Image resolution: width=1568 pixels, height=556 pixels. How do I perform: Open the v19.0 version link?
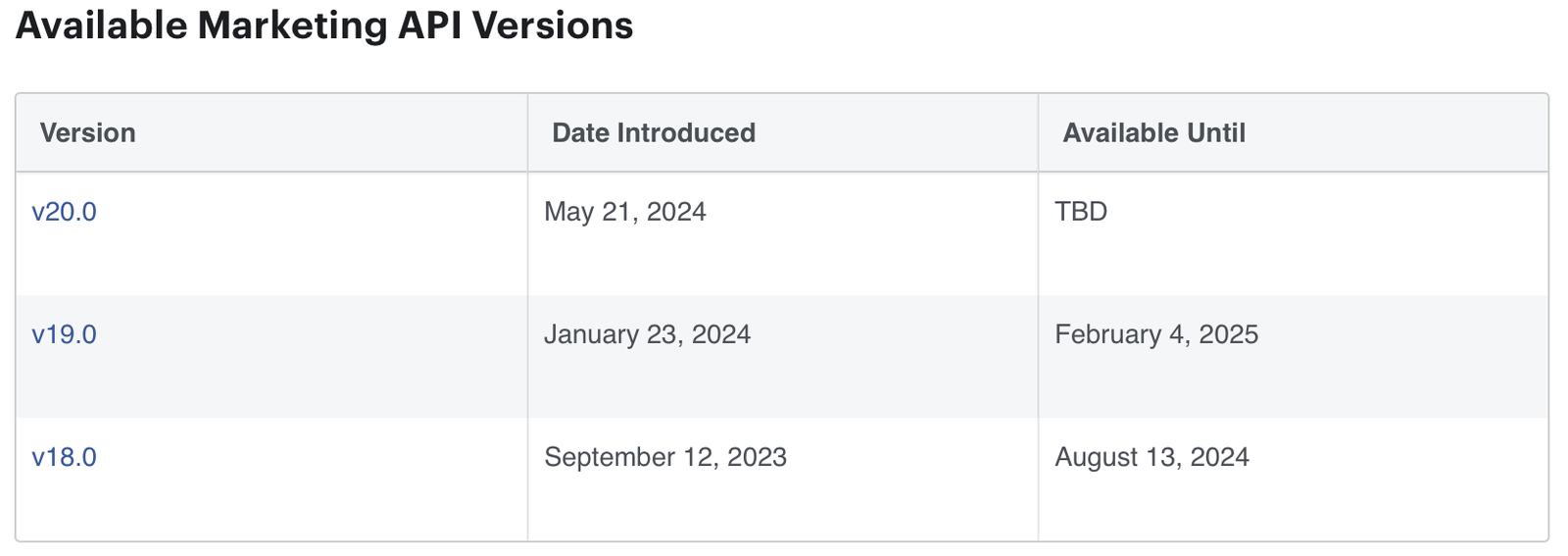pyautogui.click(x=64, y=334)
